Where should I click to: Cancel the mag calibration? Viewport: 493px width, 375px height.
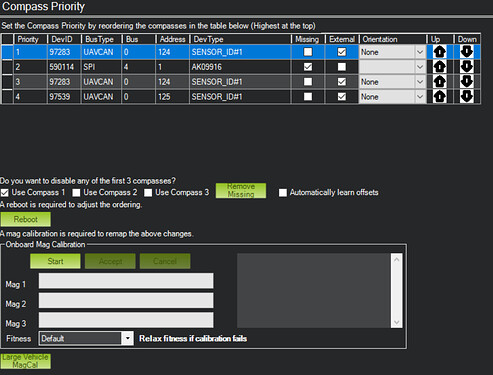[x=165, y=261]
